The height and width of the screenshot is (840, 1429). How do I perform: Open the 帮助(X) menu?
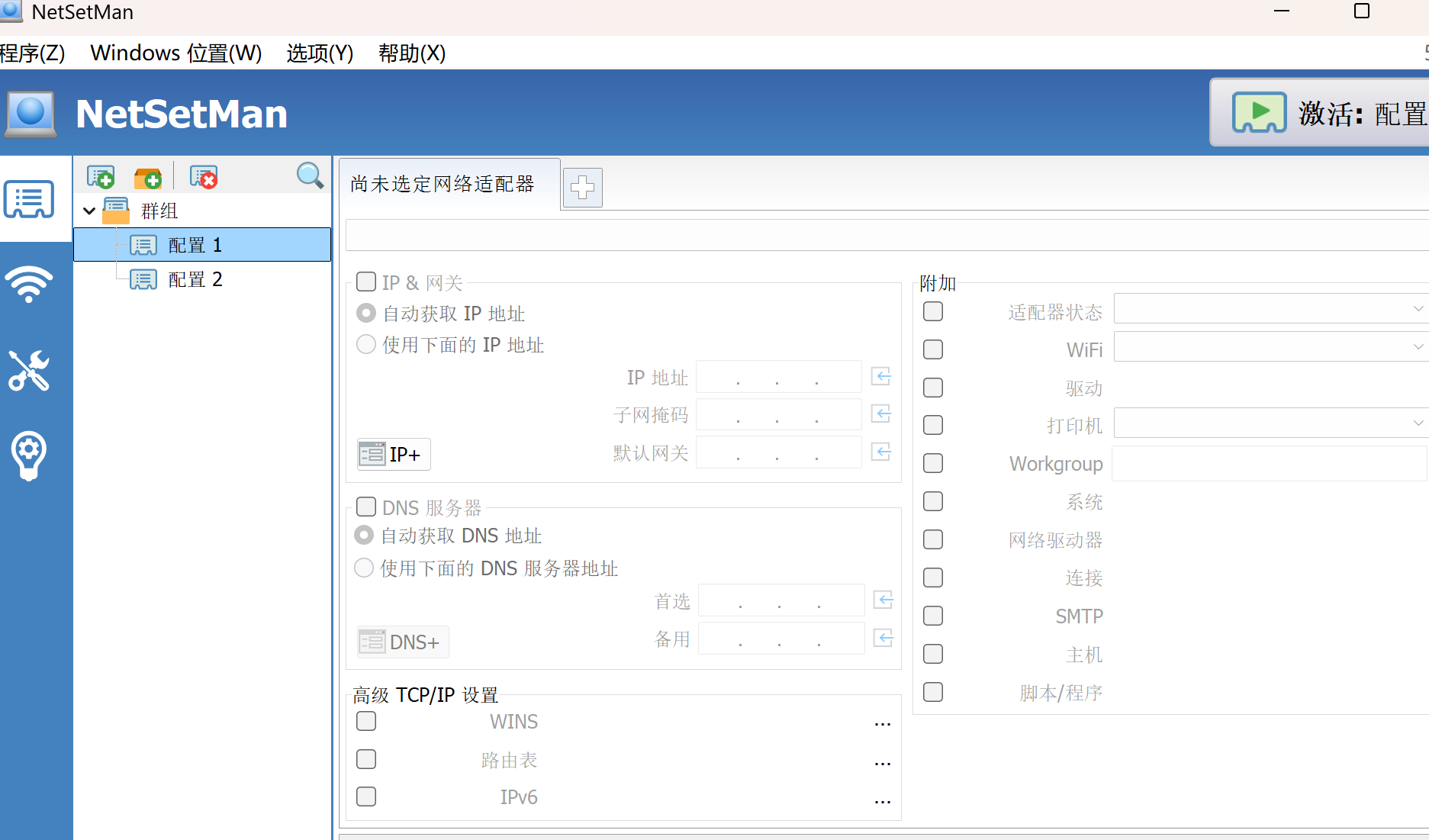point(412,53)
